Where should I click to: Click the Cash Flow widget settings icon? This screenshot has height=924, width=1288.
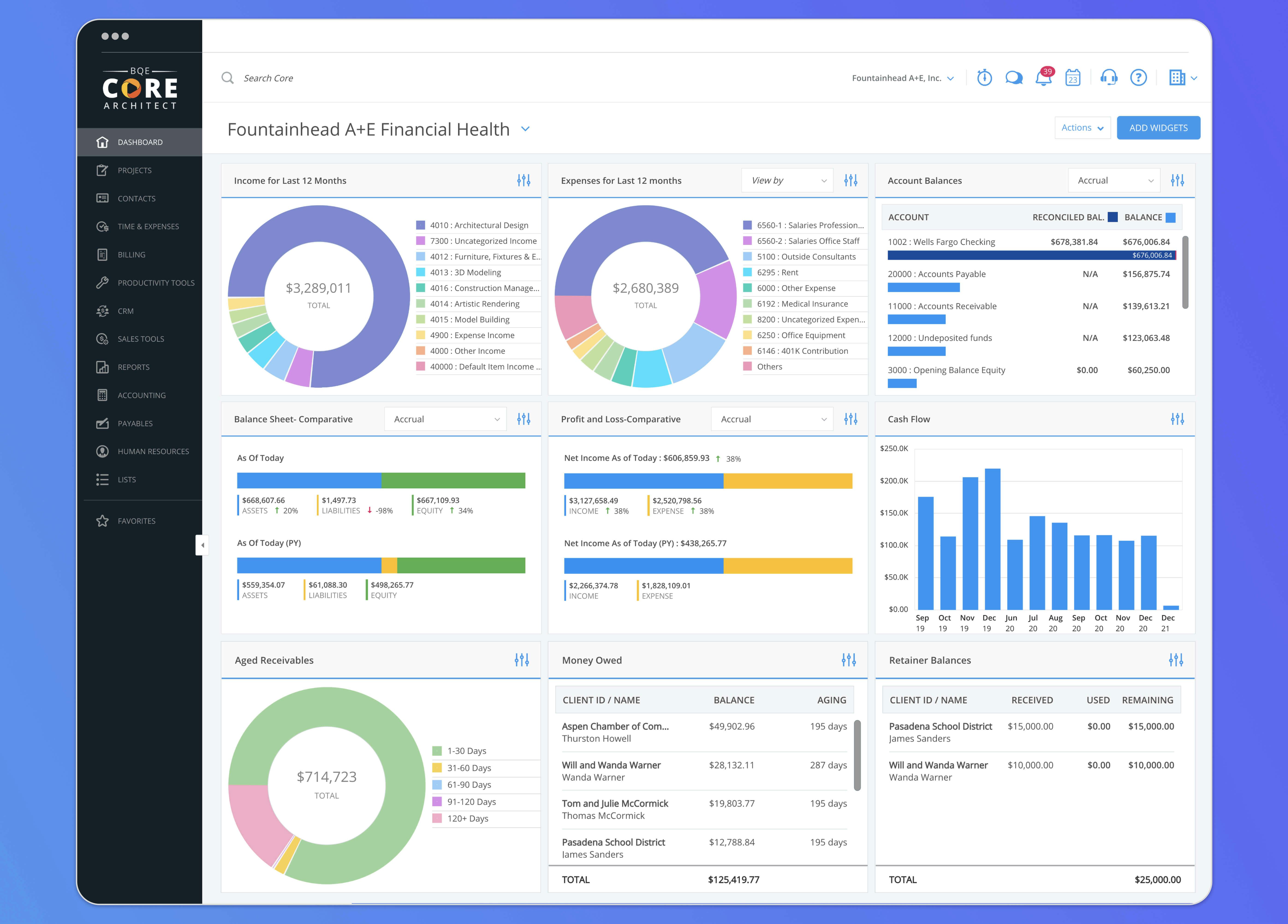[x=1177, y=419]
